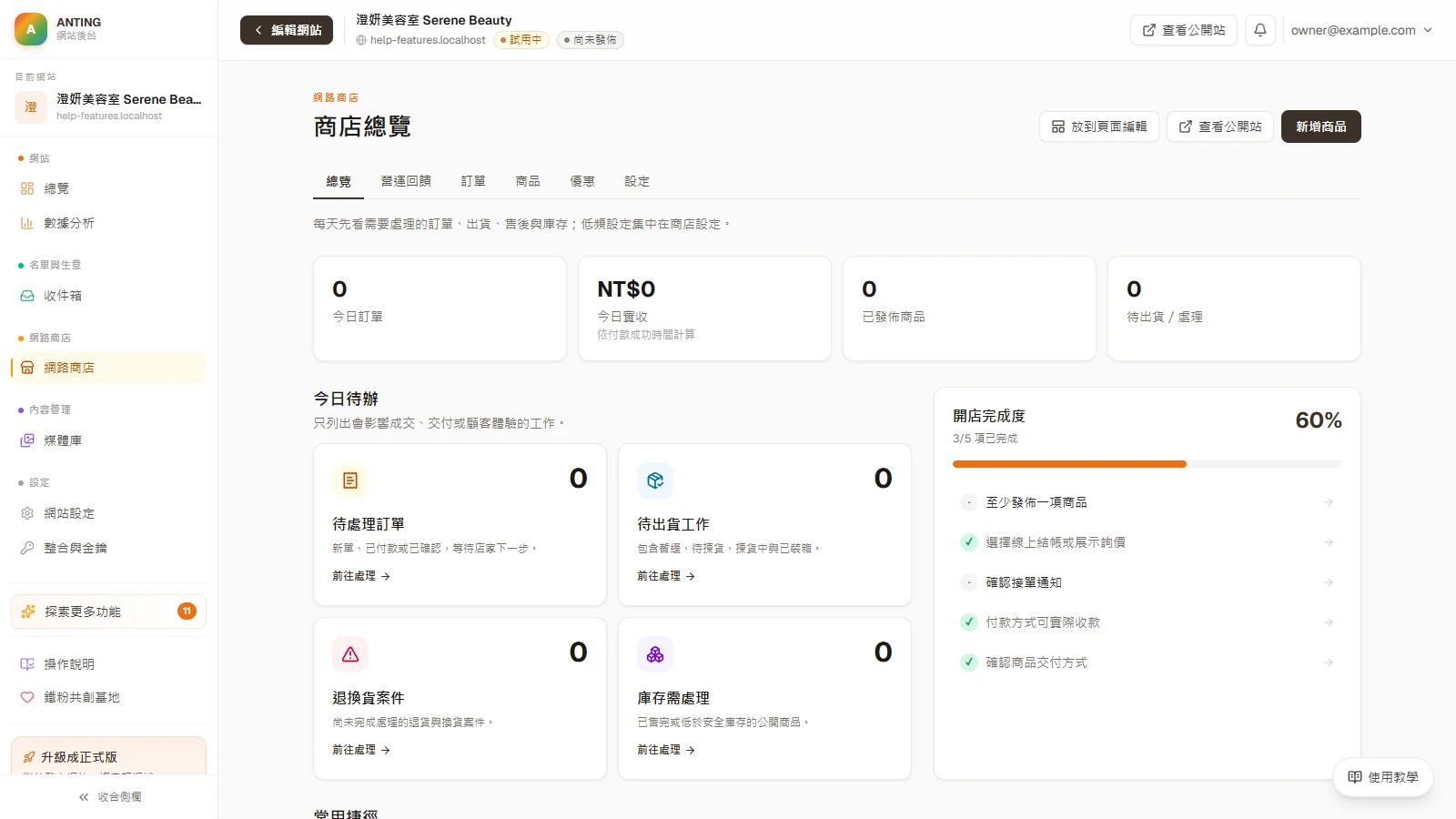Viewport: 1456px width, 819px height.
Task: Click the 庫存需處理 boxes icon
Action: 655,654
